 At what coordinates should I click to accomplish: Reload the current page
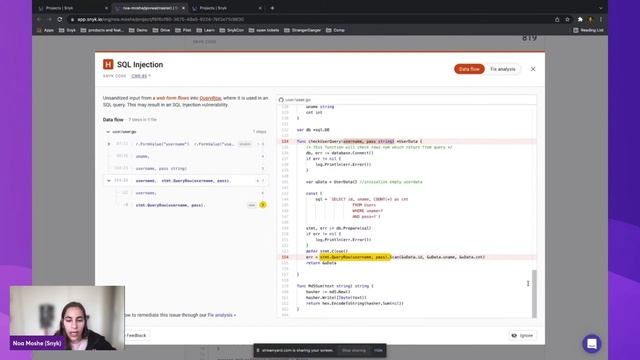pos(60,19)
